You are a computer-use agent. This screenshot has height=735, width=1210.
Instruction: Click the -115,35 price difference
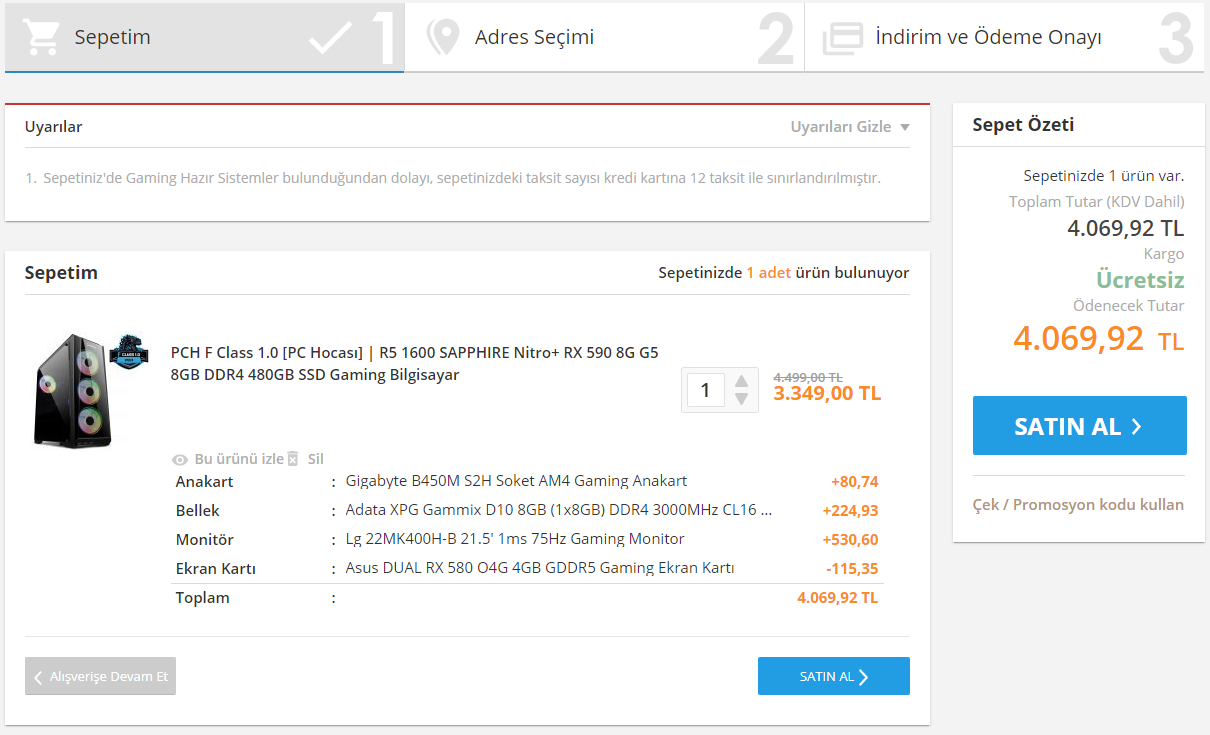tap(852, 569)
